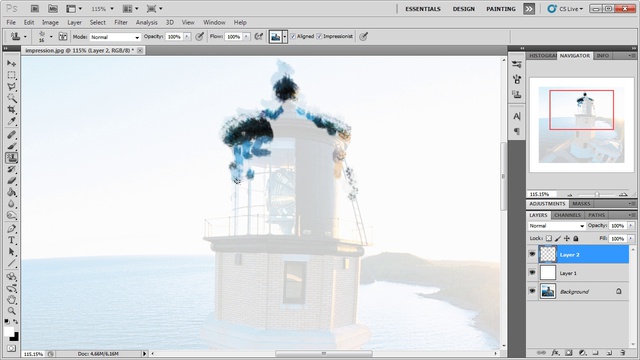Create a new layer with bottom icon
The height and width of the screenshot is (360, 640).
tap(609, 352)
